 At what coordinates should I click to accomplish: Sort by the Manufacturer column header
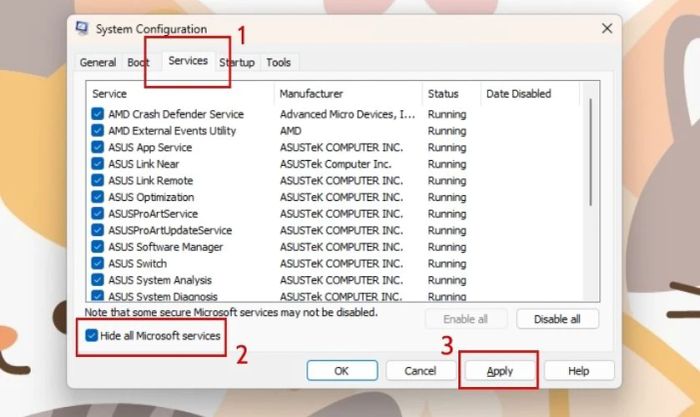point(348,94)
